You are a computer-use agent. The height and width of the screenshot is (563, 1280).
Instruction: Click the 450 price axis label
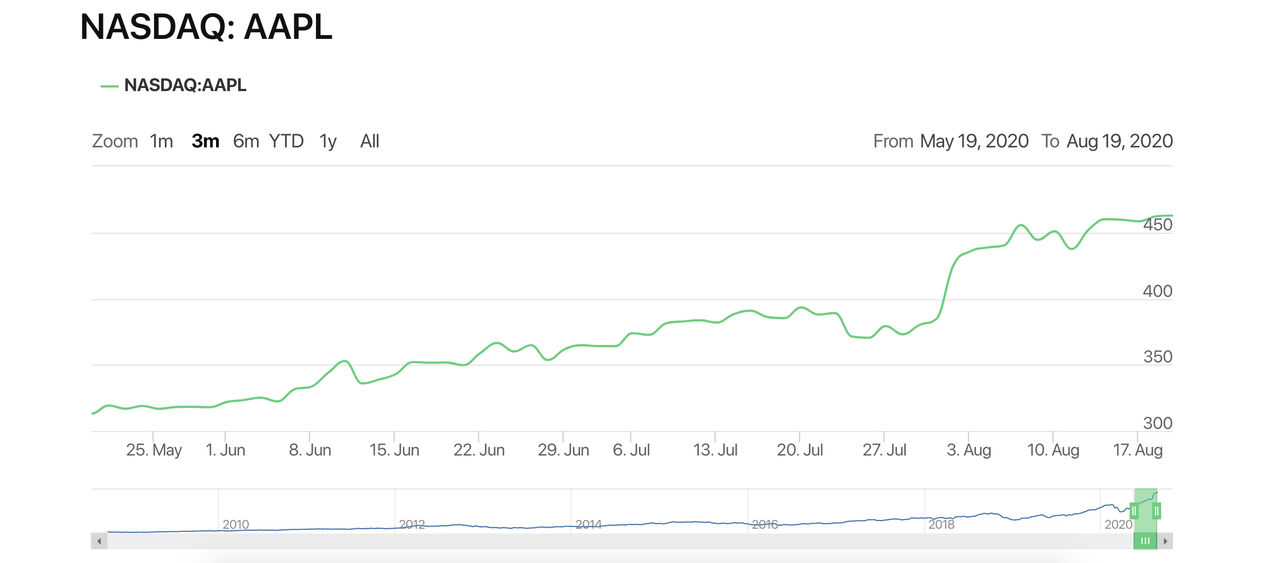point(1158,225)
